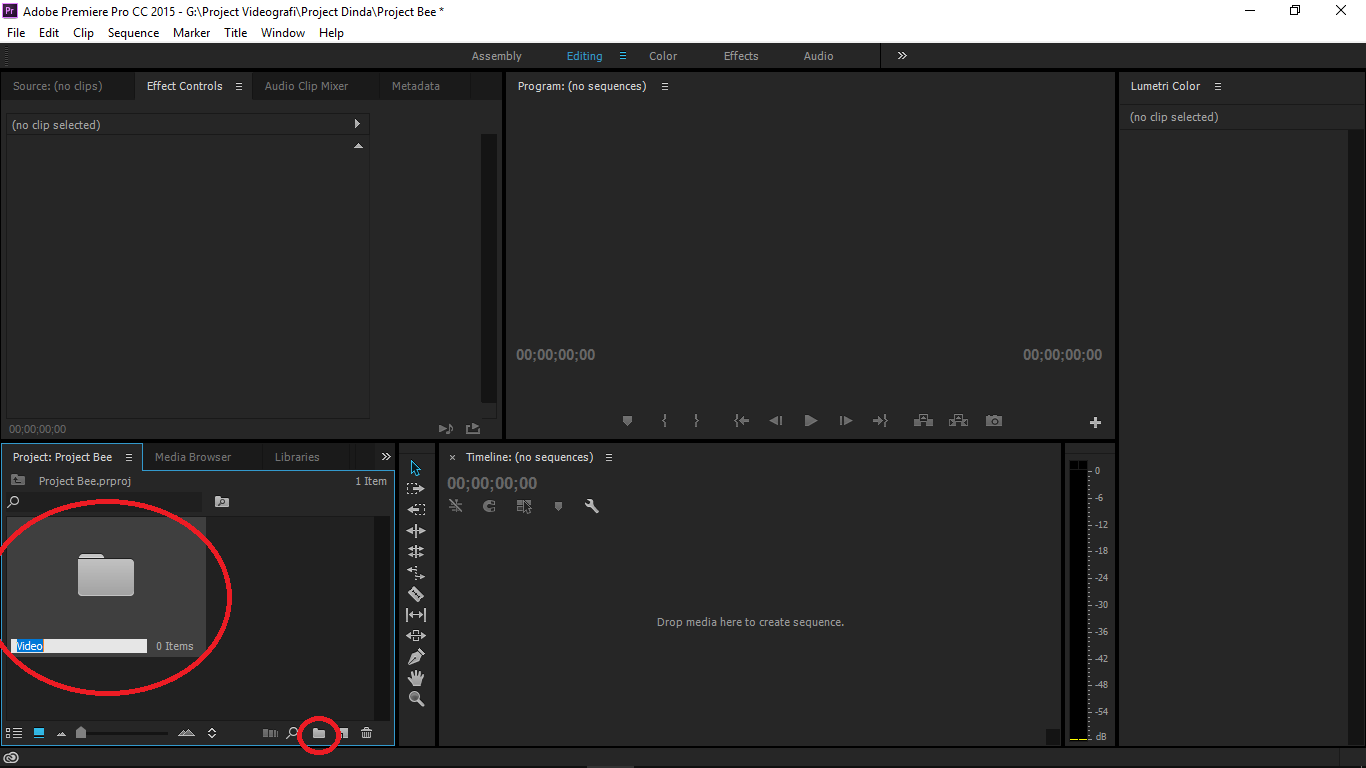Click the thumbnail zoom slider handle
Viewport: 1366px width, 768px height.
tap(81, 733)
